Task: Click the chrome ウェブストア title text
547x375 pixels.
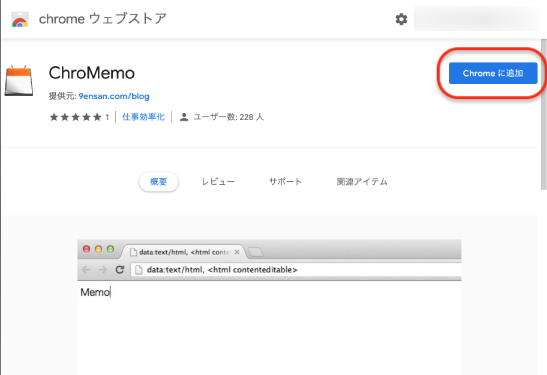Action: pyautogui.click(x=103, y=19)
